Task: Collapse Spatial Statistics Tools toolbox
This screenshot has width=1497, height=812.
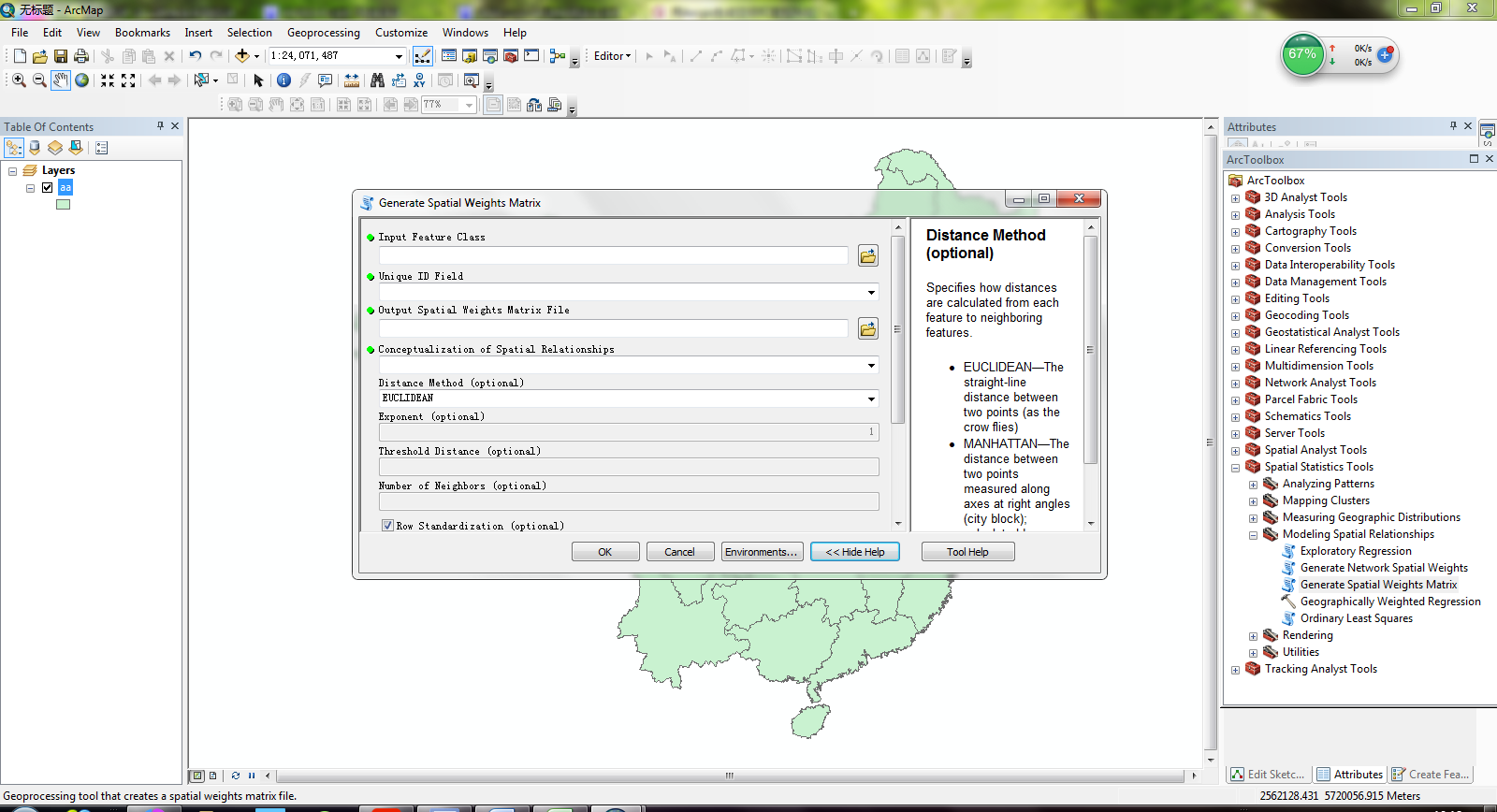Action: click(x=1235, y=468)
